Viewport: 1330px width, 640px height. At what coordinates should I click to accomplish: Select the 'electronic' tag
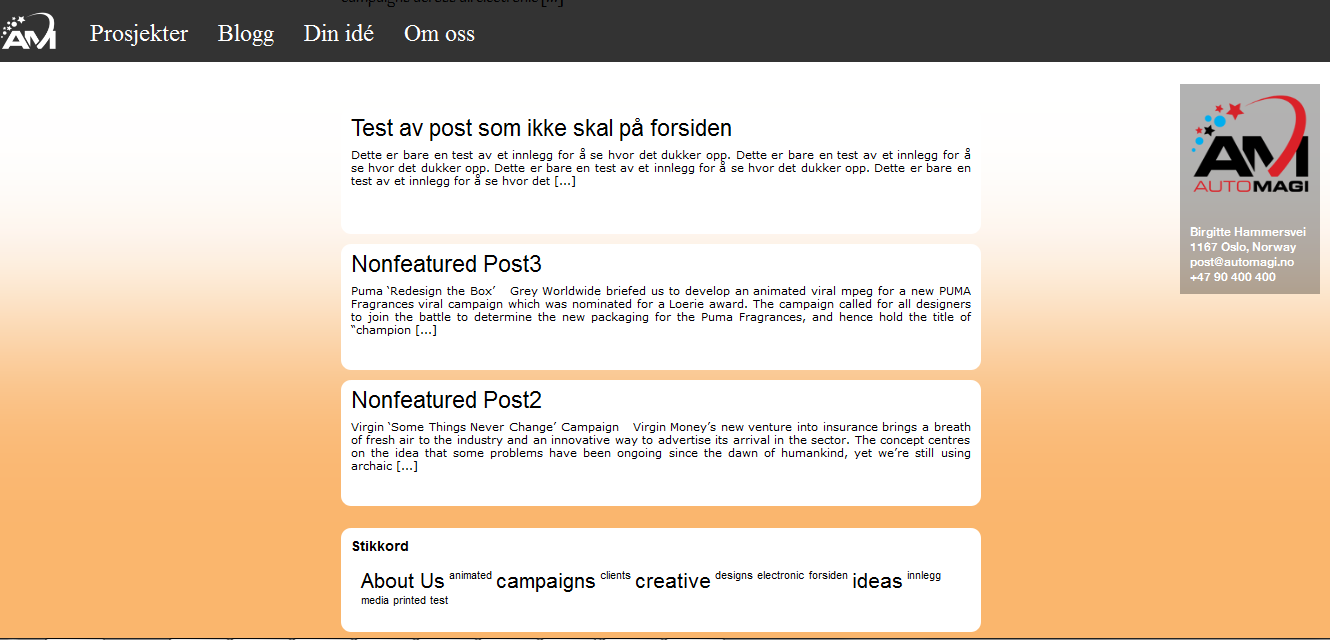pos(780,575)
